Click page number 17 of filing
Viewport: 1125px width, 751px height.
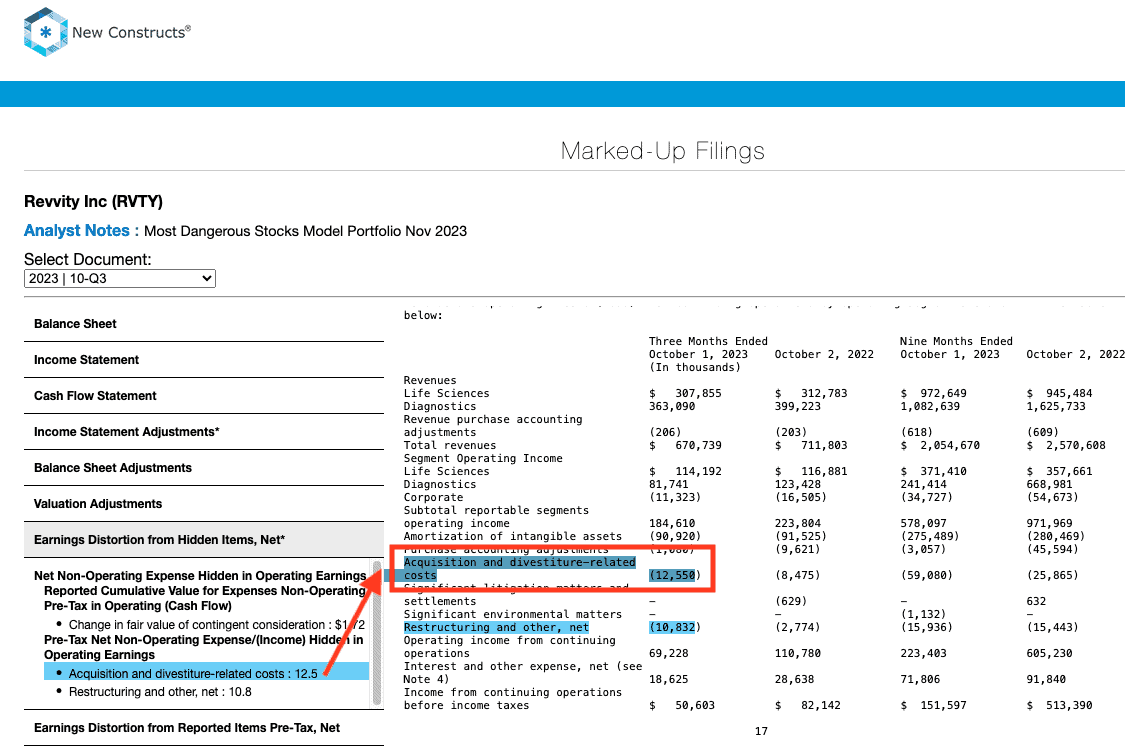(761, 731)
